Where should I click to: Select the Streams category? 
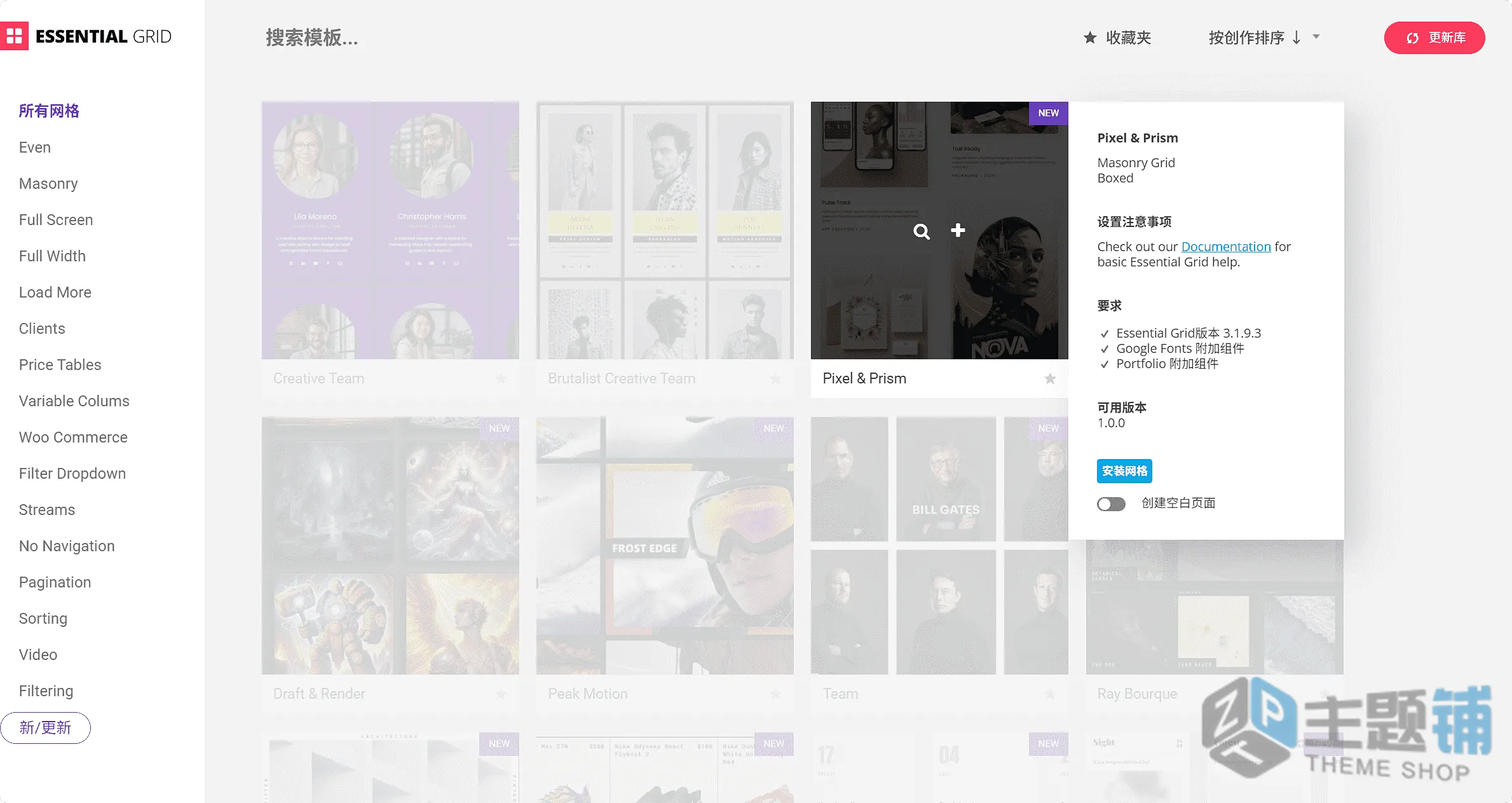47,510
